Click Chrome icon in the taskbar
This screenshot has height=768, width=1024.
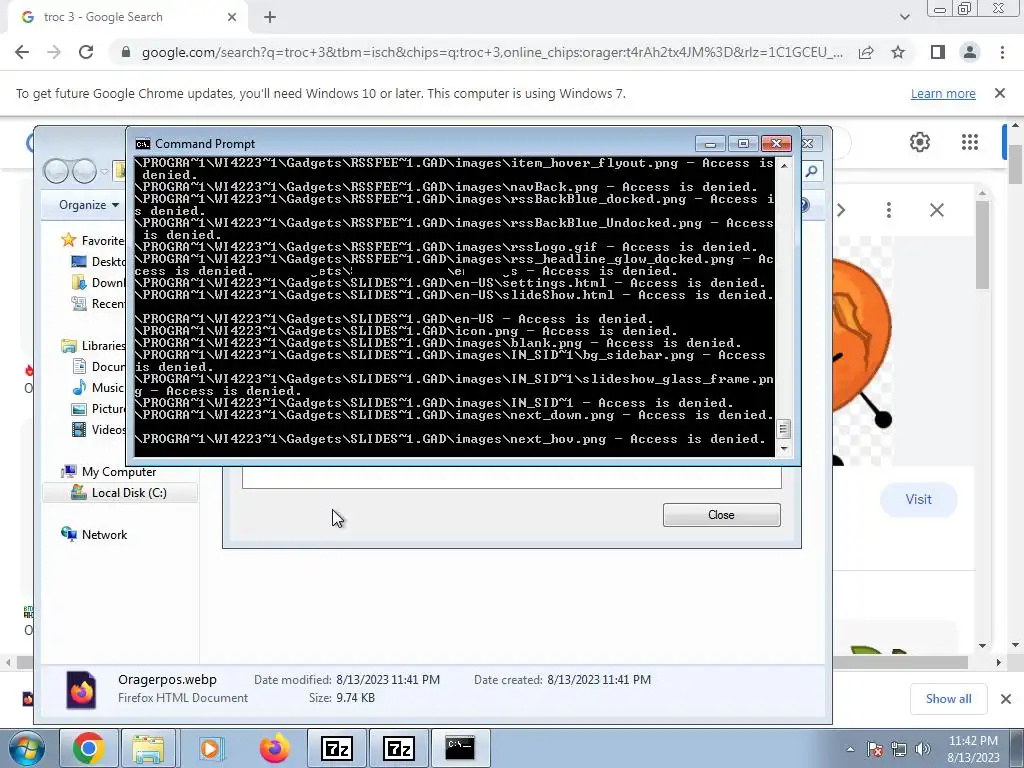click(x=89, y=748)
